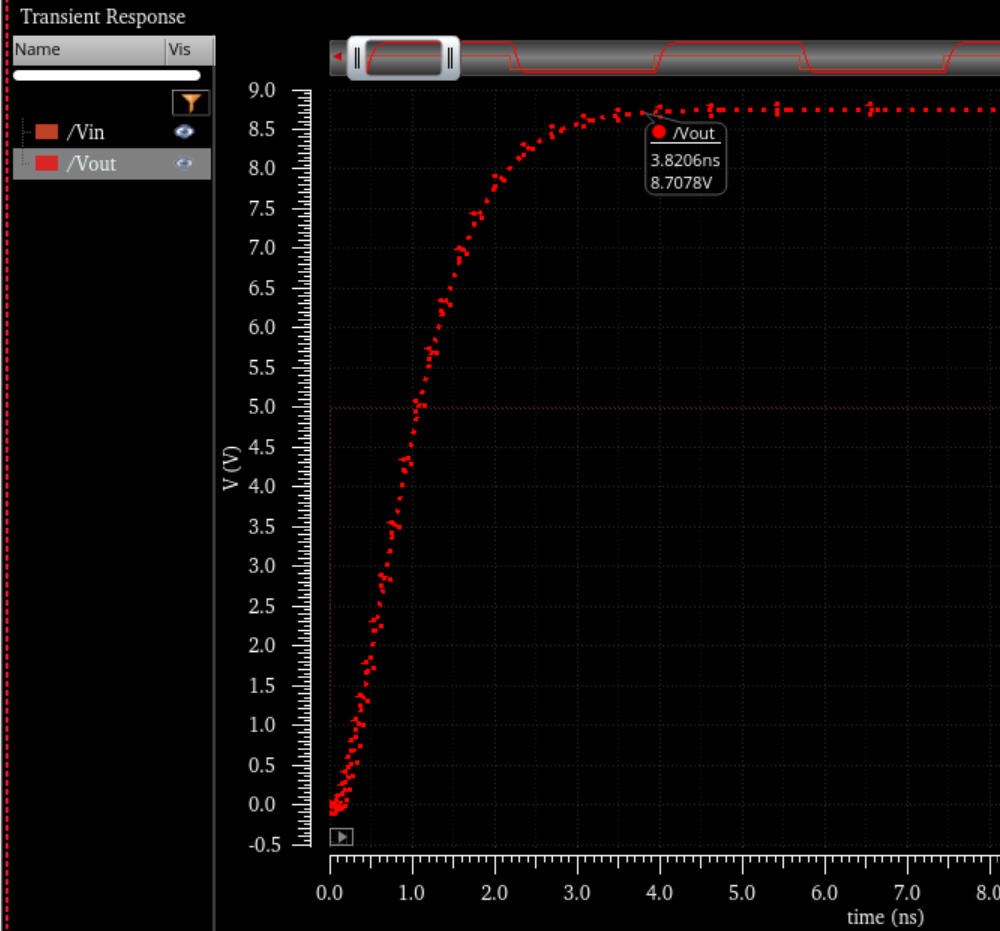Select the /Vout signal row
Image resolution: width=1000 pixels, height=931 pixels.
tap(92, 164)
